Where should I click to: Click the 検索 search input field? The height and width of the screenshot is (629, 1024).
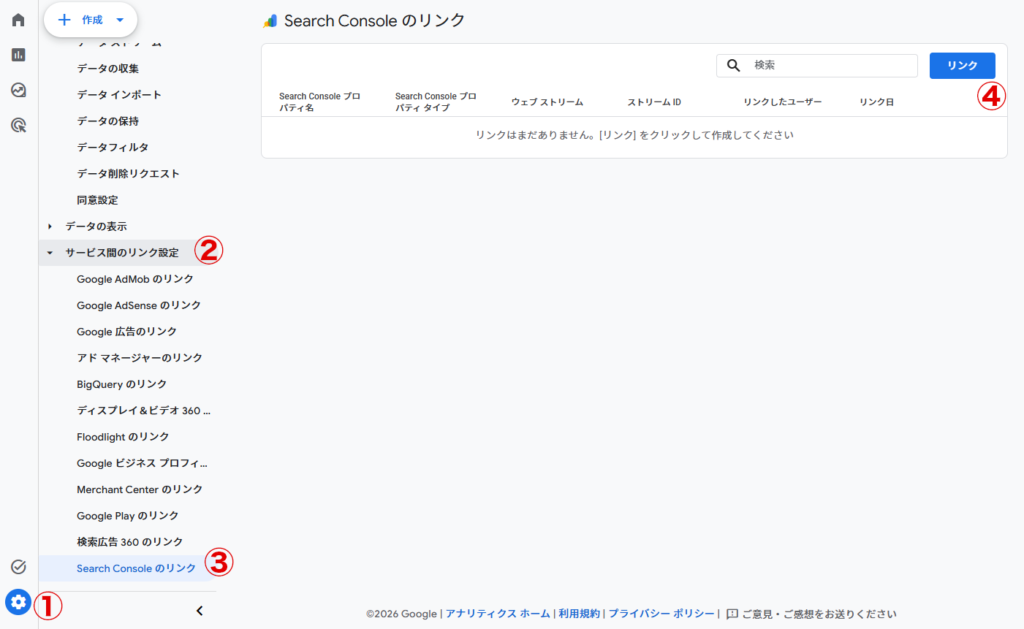pyautogui.click(x=816, y=65)
